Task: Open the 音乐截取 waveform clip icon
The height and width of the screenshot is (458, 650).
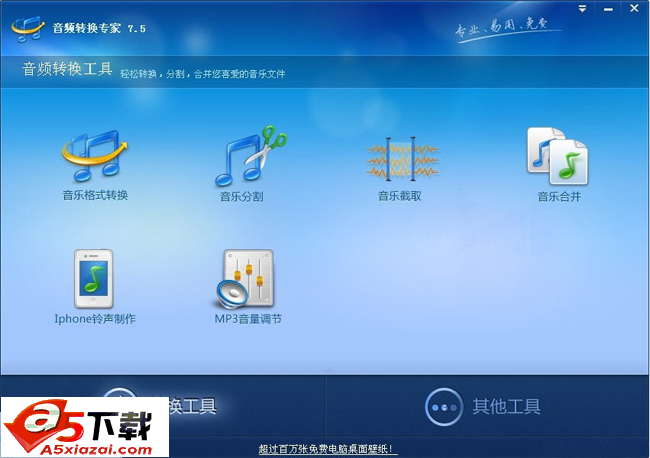Action: 402,159
